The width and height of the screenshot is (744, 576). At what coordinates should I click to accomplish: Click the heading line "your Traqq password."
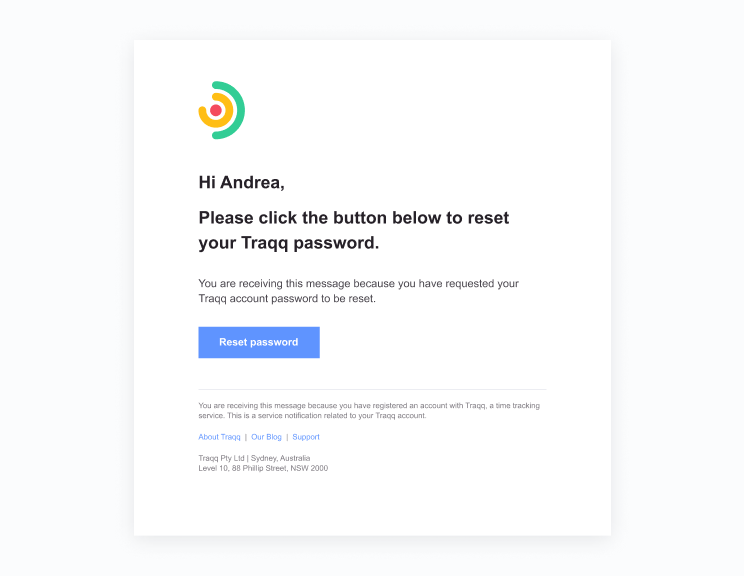288,243
